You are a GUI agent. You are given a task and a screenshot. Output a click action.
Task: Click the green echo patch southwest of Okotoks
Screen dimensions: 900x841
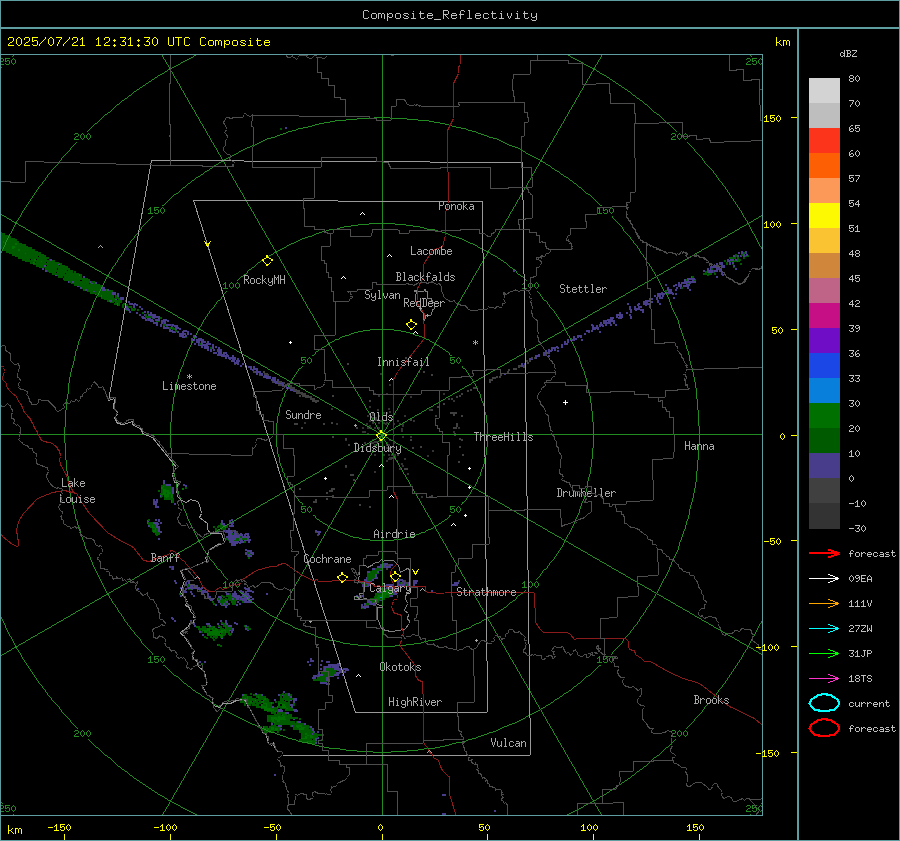(x=329, y=671)
